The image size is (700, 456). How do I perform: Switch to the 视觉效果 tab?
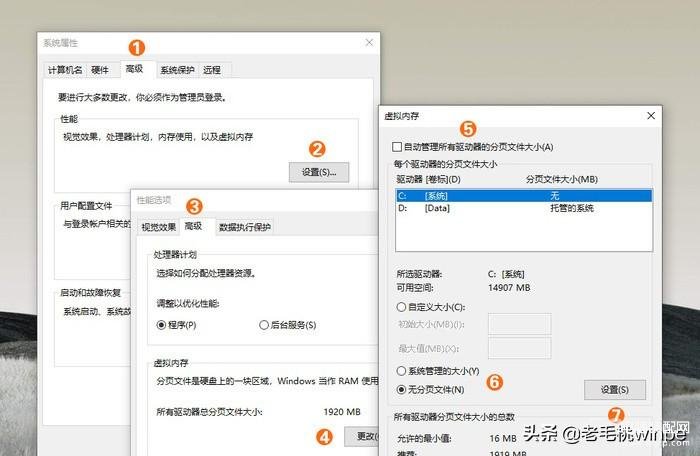158,227
